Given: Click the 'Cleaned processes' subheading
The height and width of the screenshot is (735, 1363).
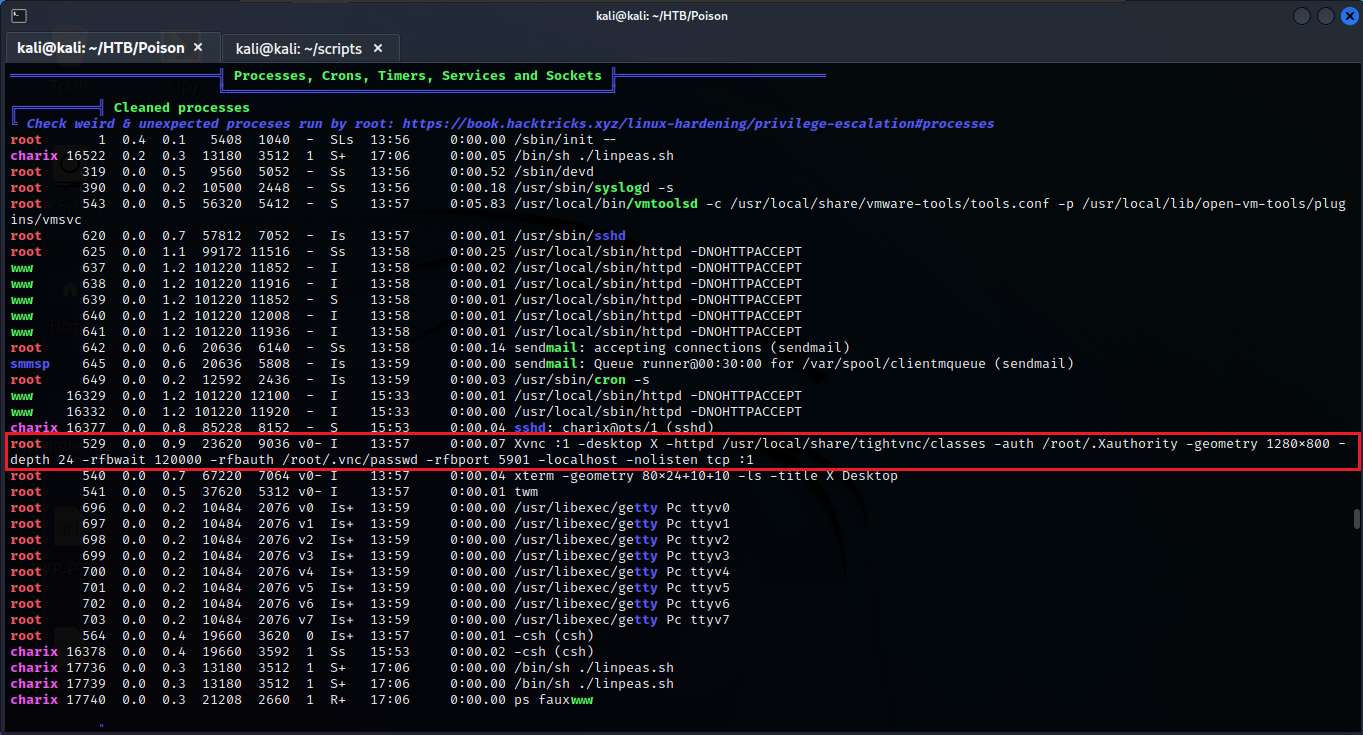Looking at the screenshot, I should (x=181, y=108).
